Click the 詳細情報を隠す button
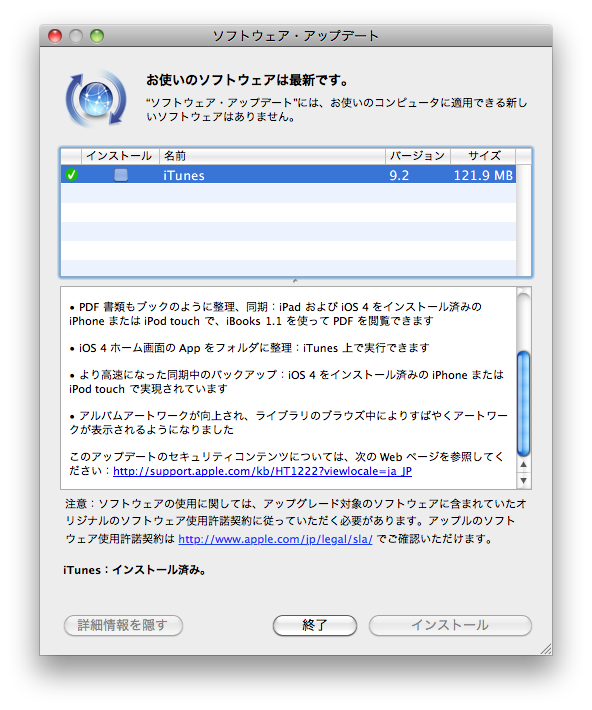This screenshot has height=710, width=592. pos(123,625)
